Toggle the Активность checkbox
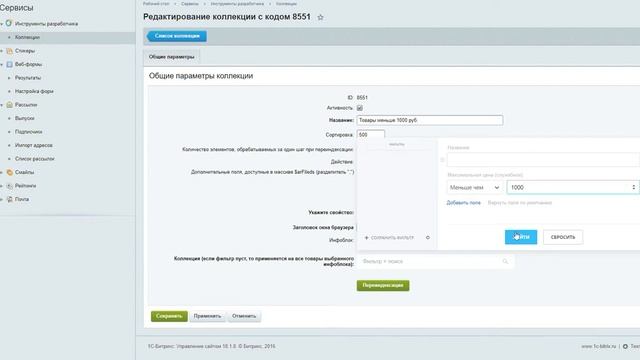 [360, 108]
